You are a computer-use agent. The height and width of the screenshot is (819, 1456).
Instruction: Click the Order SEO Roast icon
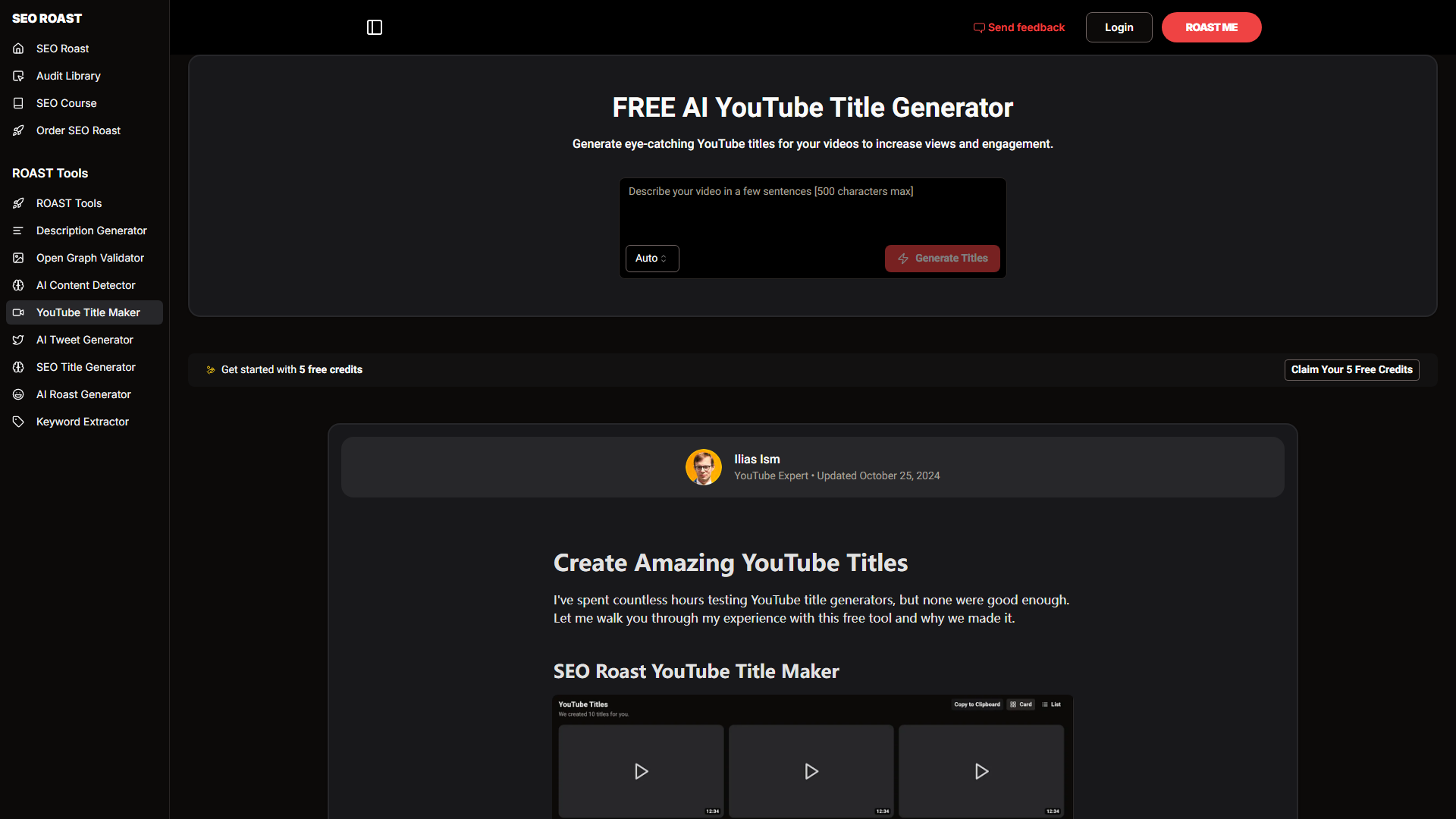click(x=18, y=130)
